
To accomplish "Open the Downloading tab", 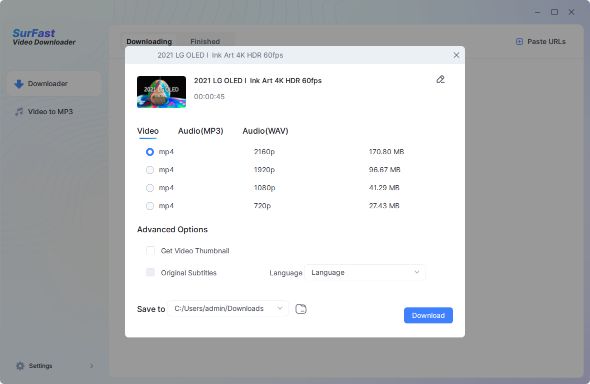I will tap(149, 42).
